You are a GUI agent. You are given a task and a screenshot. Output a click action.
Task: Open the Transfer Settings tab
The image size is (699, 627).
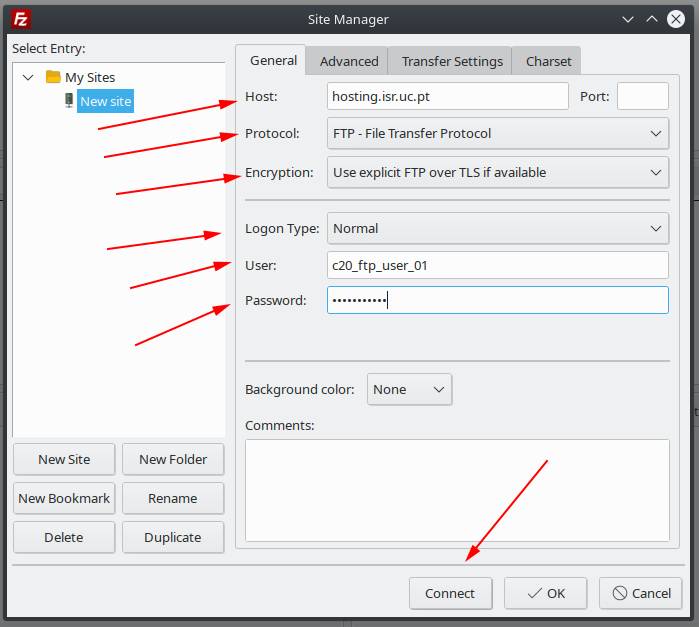(452, 61)
